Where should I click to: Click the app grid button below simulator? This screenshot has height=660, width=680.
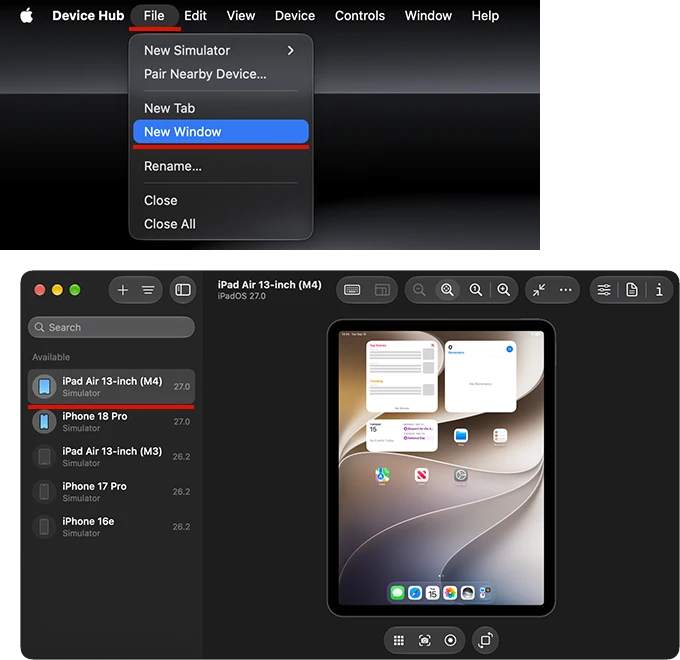tap(399, 640)
